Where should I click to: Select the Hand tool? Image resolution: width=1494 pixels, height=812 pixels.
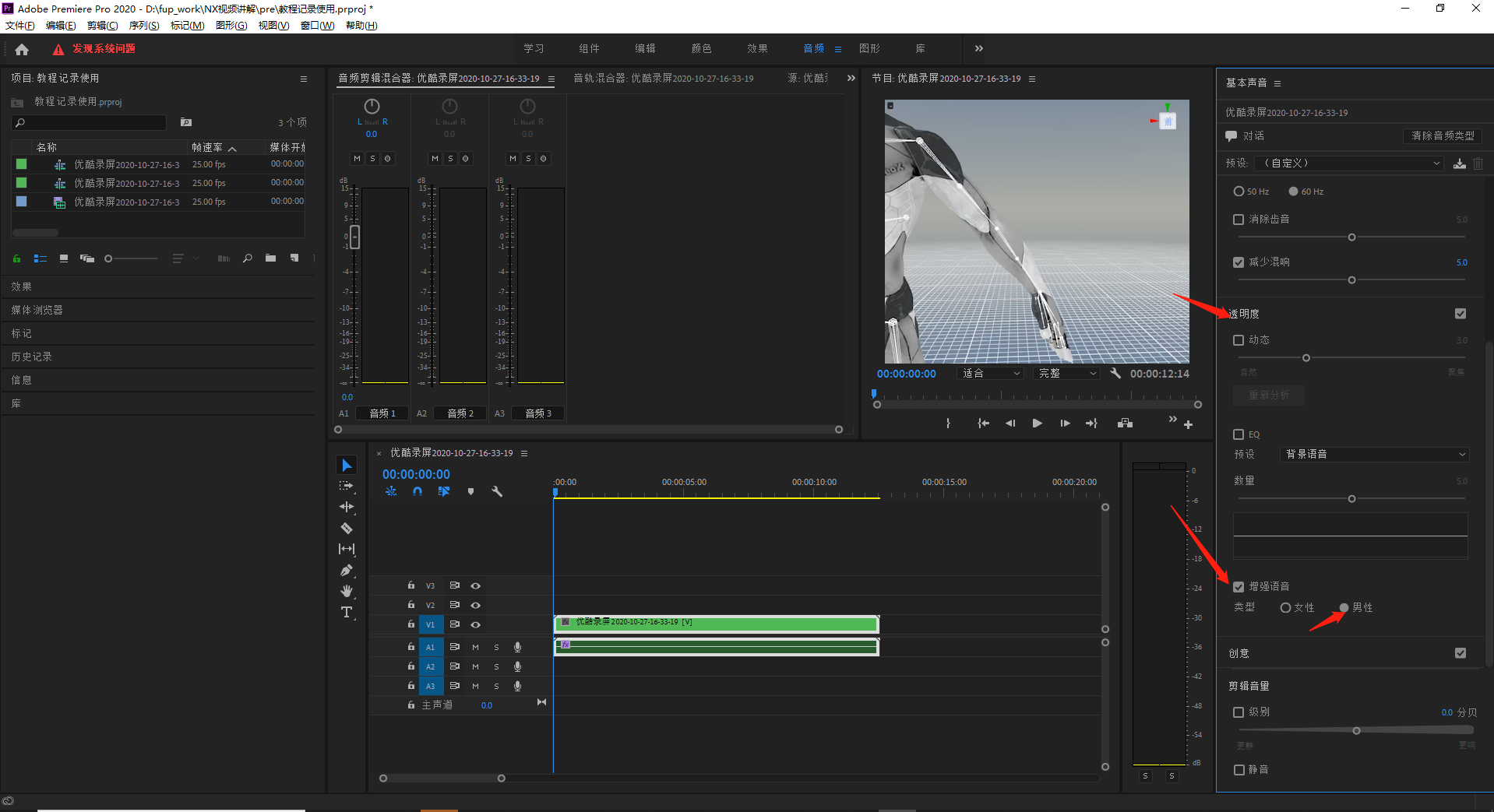click(347, 591)
